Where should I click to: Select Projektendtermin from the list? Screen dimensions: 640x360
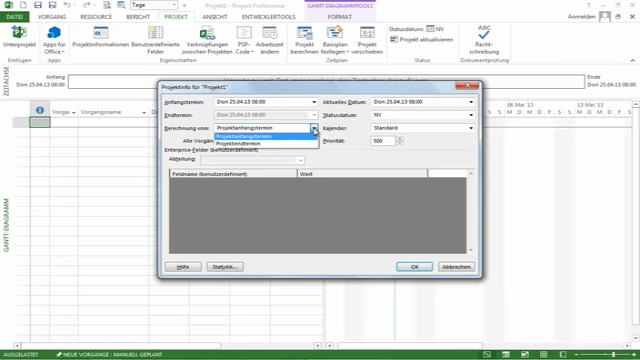266,144
